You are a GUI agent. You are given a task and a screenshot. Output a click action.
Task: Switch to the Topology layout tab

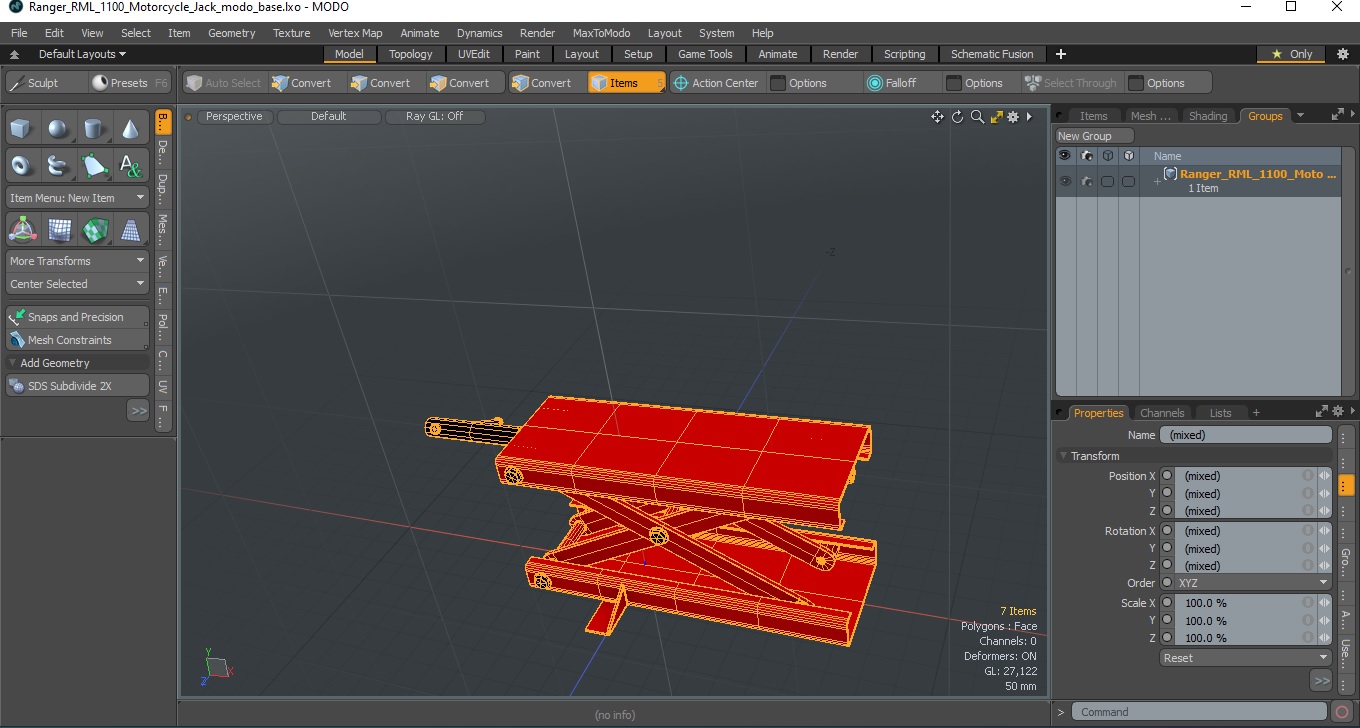pos(411,54)
